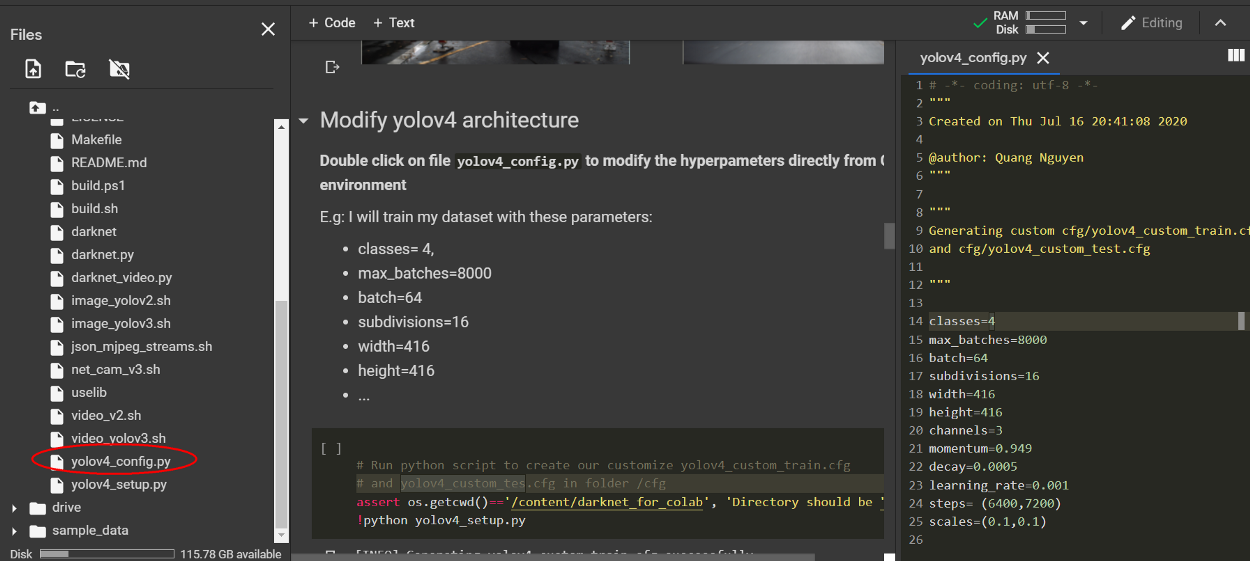The image size is (1250, 561).
Task: Run the cell containing python yolov4_setup.py
Action: click(331, 449)
